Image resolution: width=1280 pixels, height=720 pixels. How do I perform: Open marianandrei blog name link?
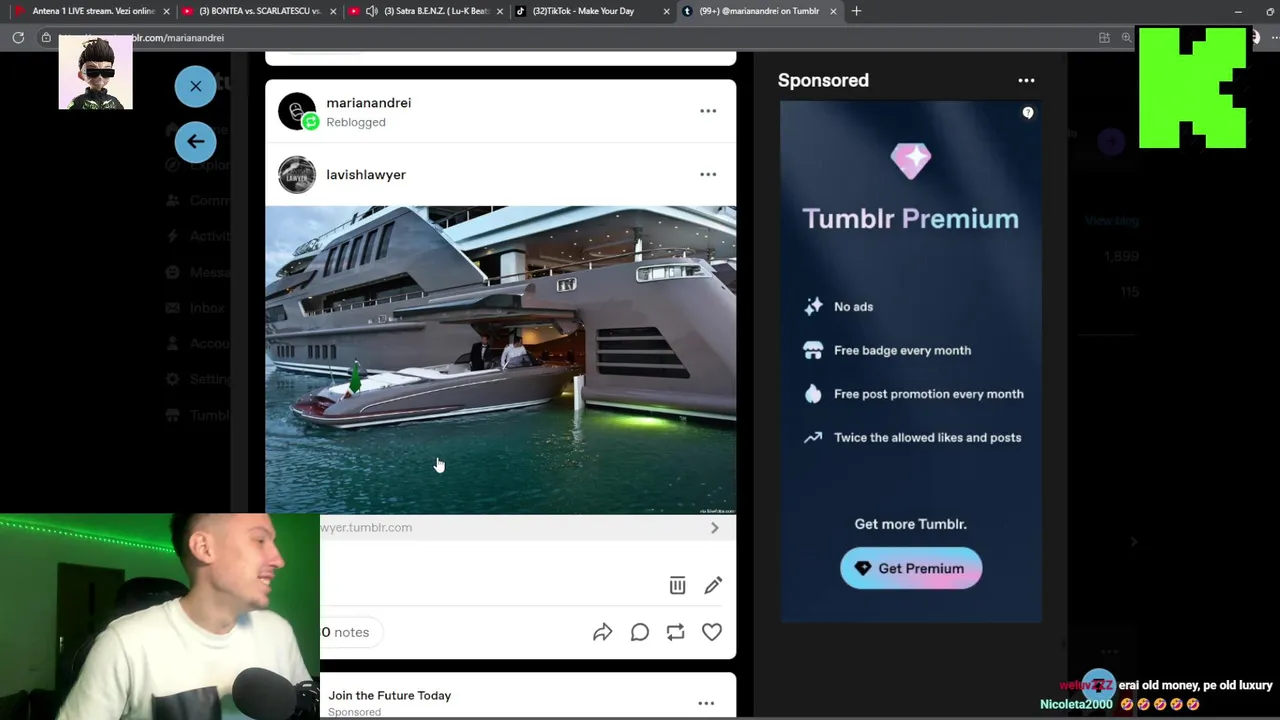(368, 102)
